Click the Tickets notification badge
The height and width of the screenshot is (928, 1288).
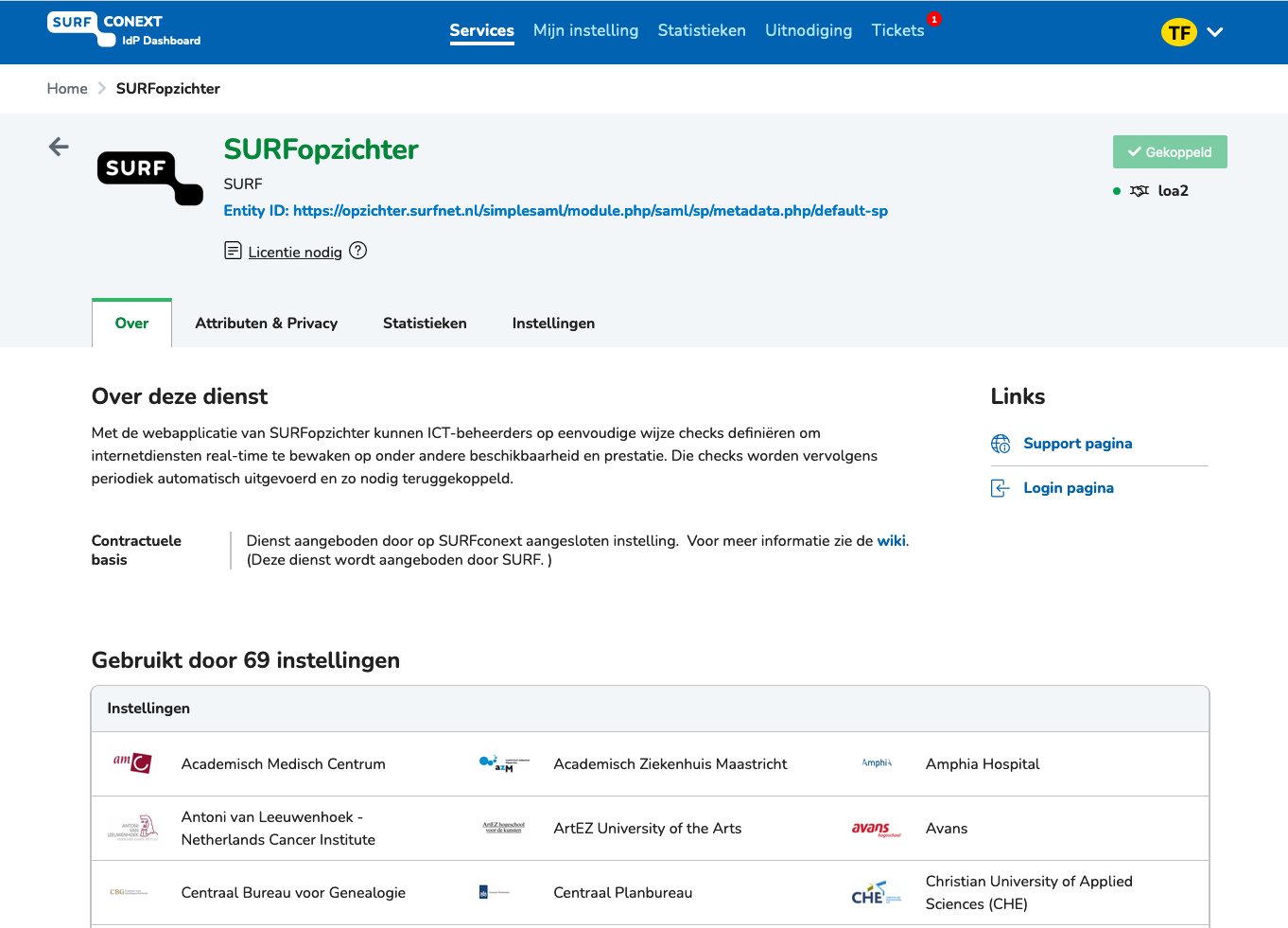point(934,19)
